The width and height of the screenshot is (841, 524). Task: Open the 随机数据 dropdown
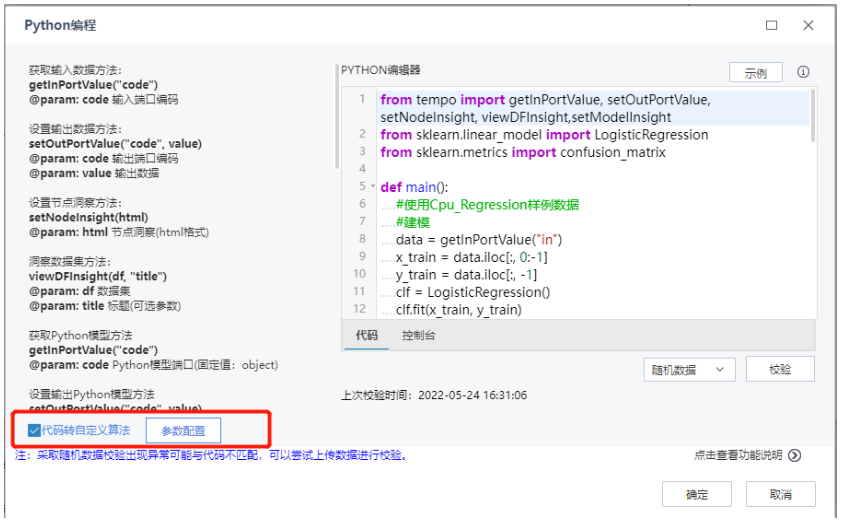point(689,369)
